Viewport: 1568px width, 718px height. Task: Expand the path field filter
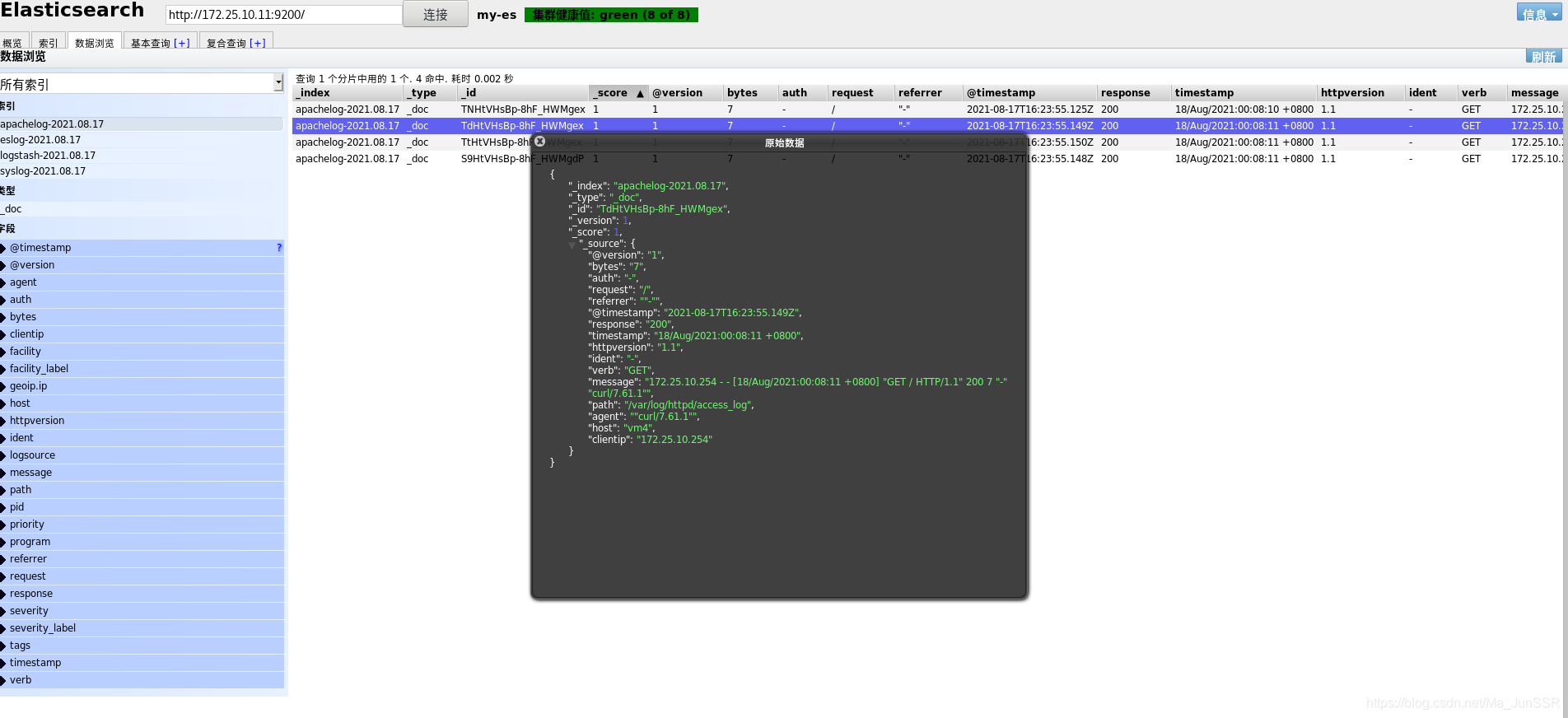[142, 490]
